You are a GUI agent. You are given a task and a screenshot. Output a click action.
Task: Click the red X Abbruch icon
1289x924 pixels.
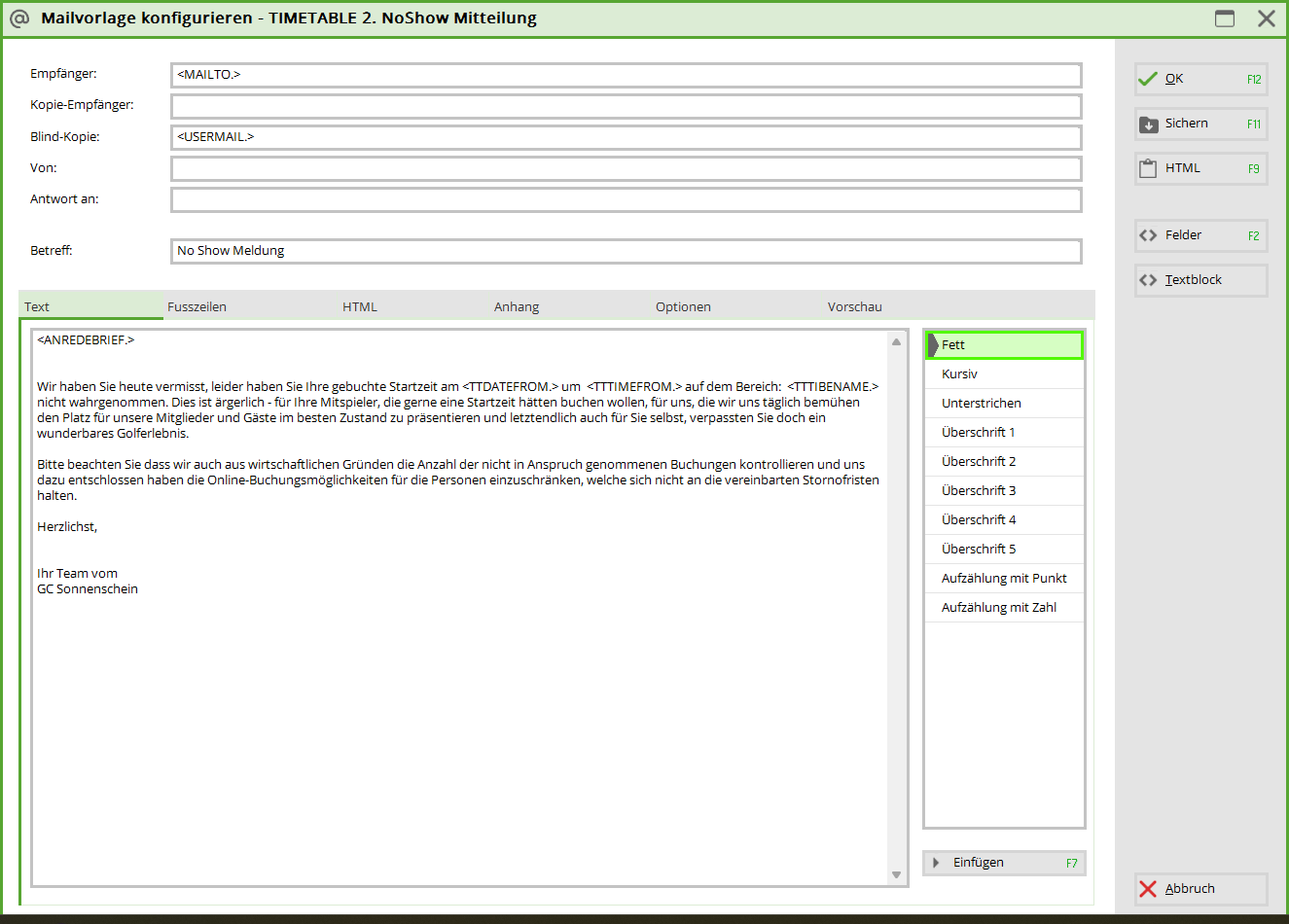(1148, 889)
